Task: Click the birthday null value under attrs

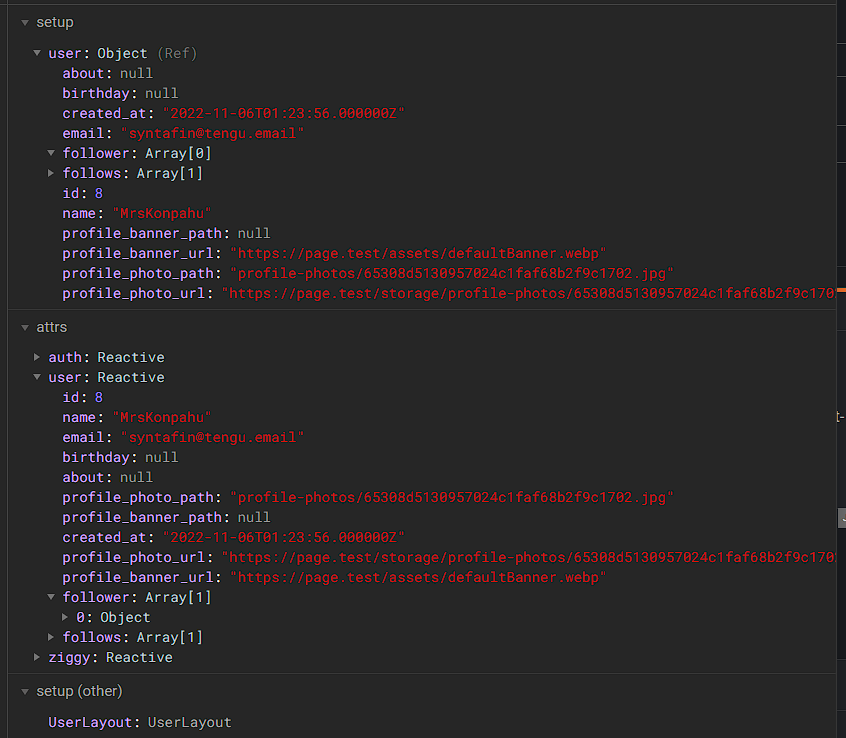Action: tap(161, 457)
